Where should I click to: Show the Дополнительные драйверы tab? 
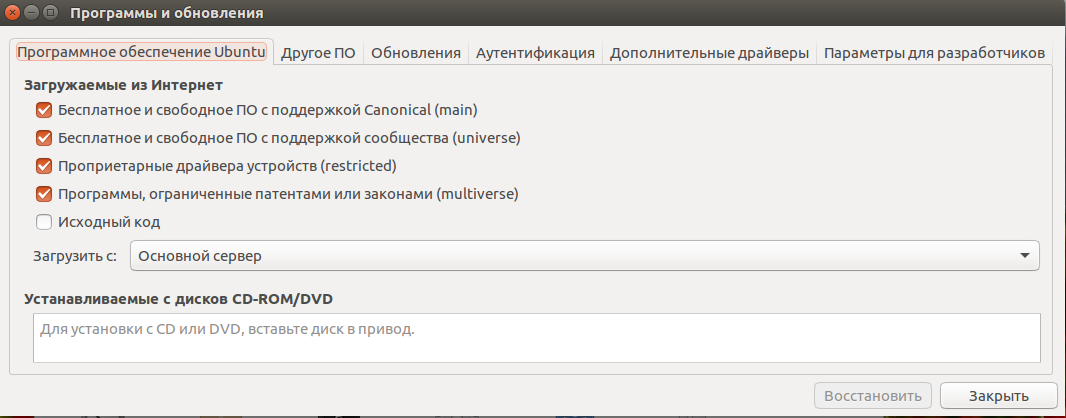coord(709,53)
